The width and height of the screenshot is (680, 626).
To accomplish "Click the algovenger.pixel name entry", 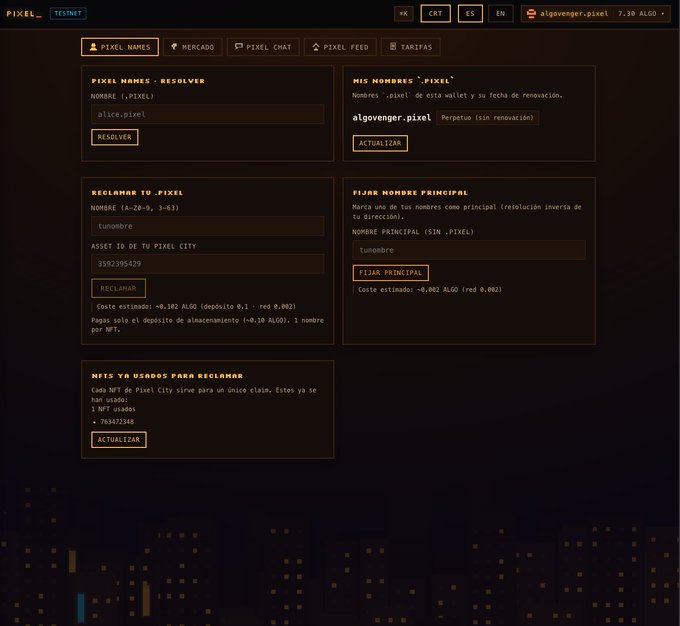I will tap(392, 118).
